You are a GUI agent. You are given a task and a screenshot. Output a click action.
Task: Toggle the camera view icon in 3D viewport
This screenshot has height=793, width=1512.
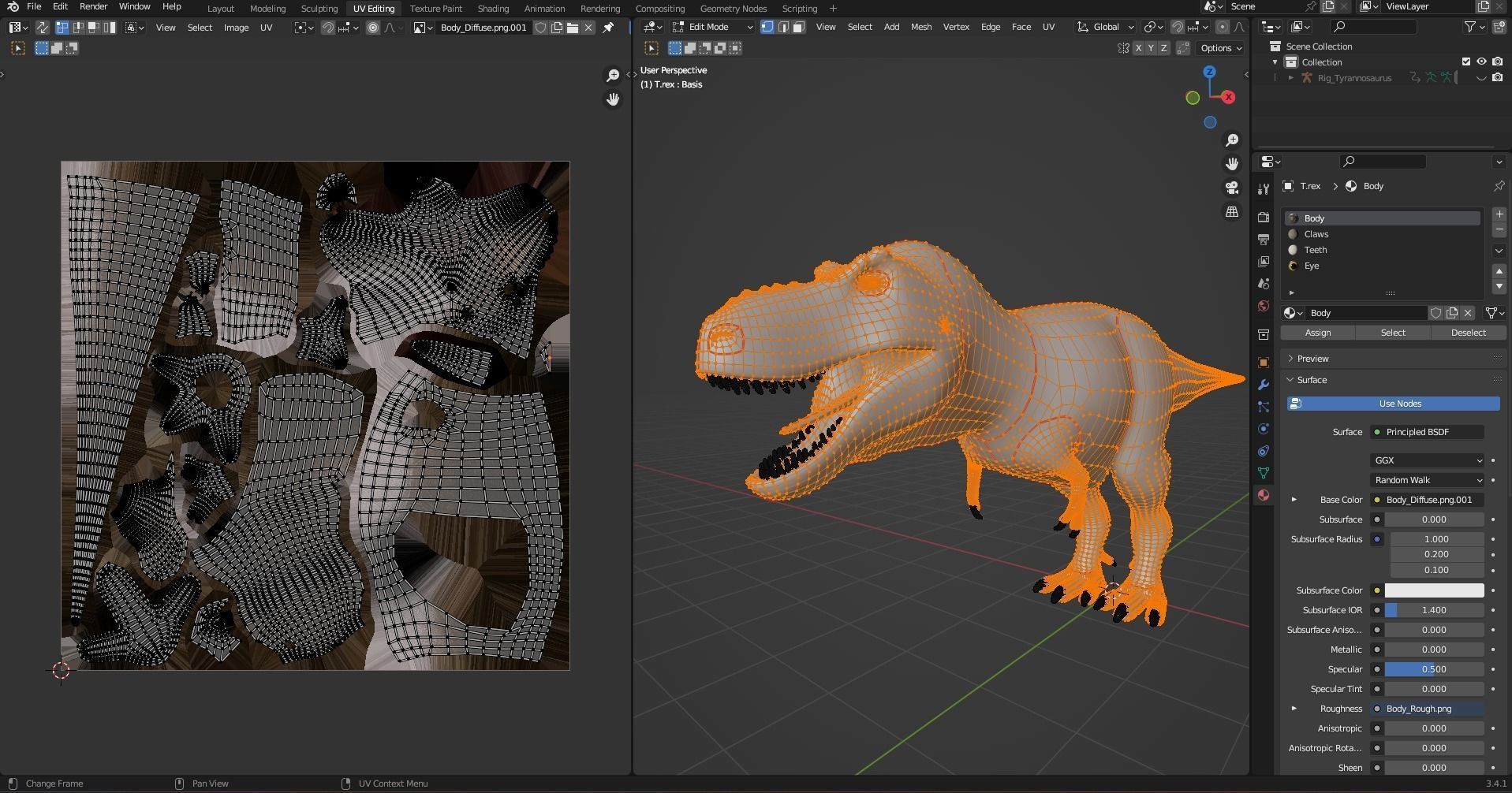click(1232, 188)
